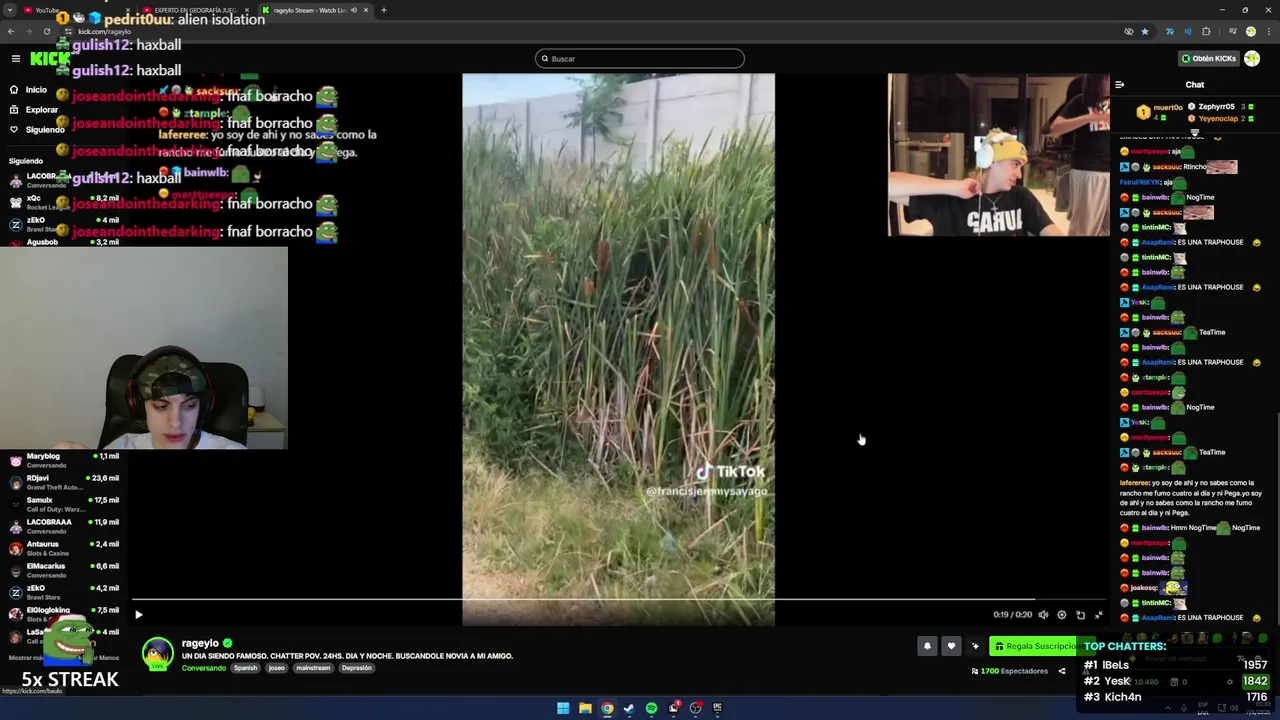Select the Depresión tag
1280x720 pixels.
(x=356, y=668)
